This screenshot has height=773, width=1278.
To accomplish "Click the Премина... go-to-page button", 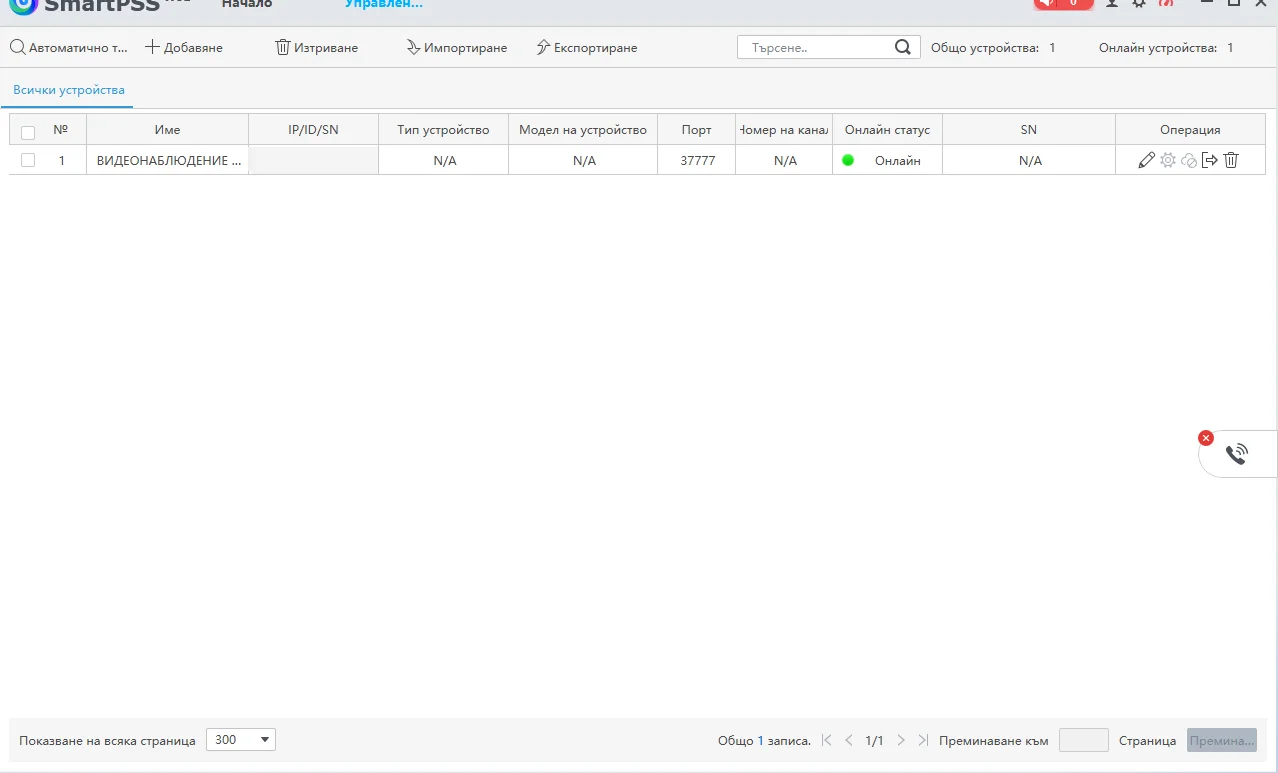I will (1222, 740).
